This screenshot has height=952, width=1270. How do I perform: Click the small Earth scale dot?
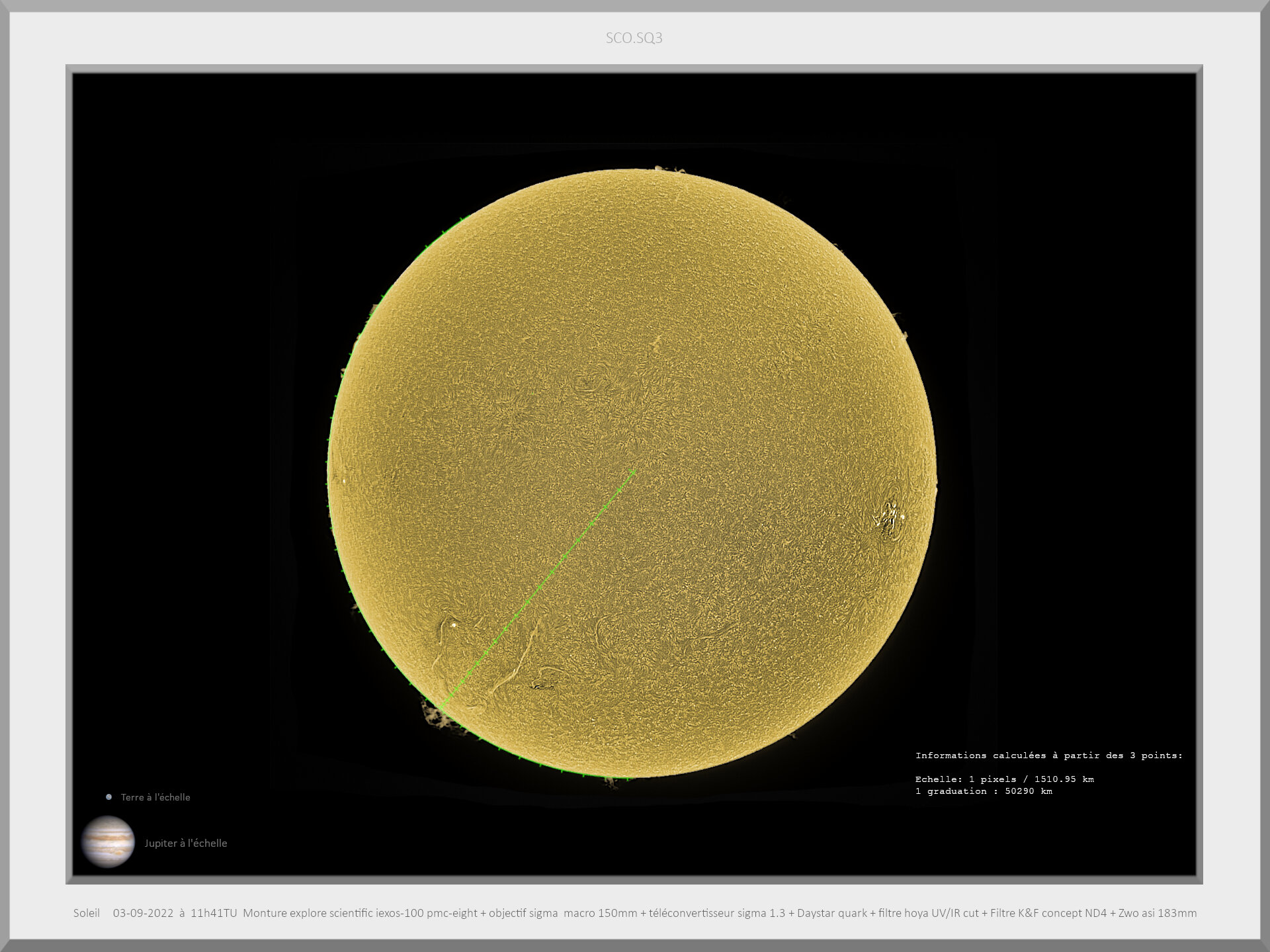point(108,797)
